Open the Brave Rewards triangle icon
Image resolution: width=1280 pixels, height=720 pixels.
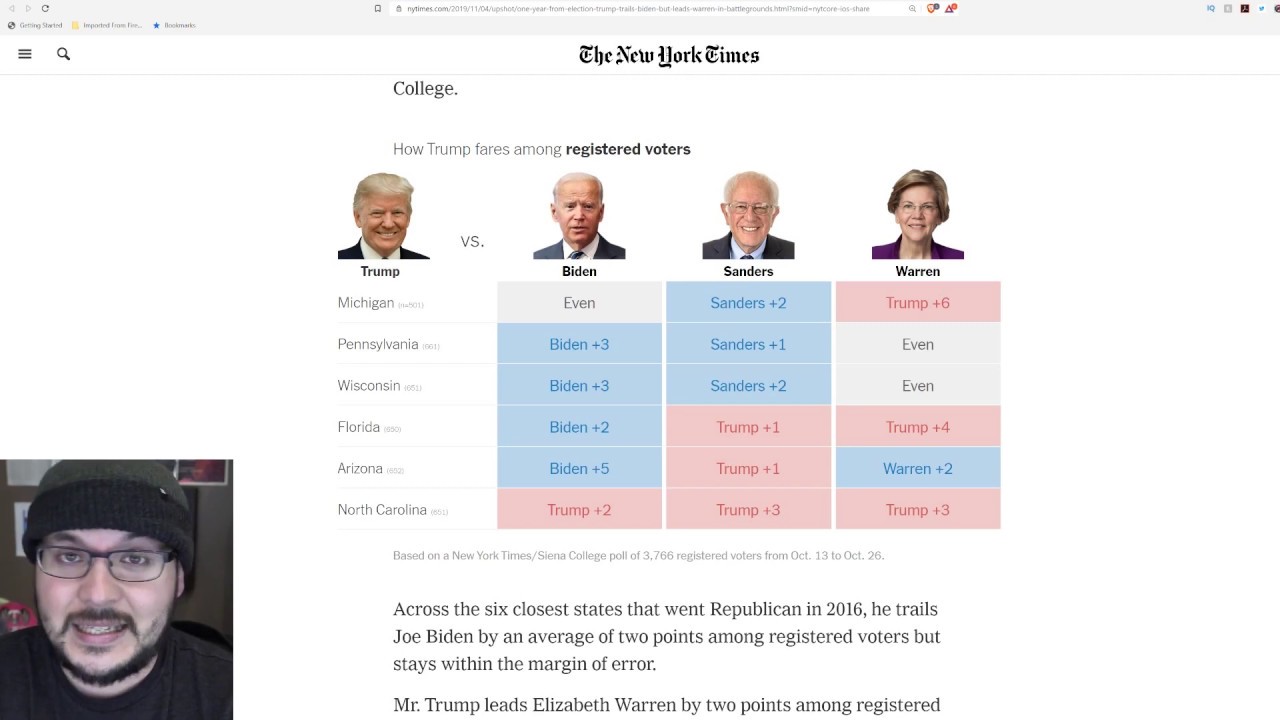[x=950, y=8]
